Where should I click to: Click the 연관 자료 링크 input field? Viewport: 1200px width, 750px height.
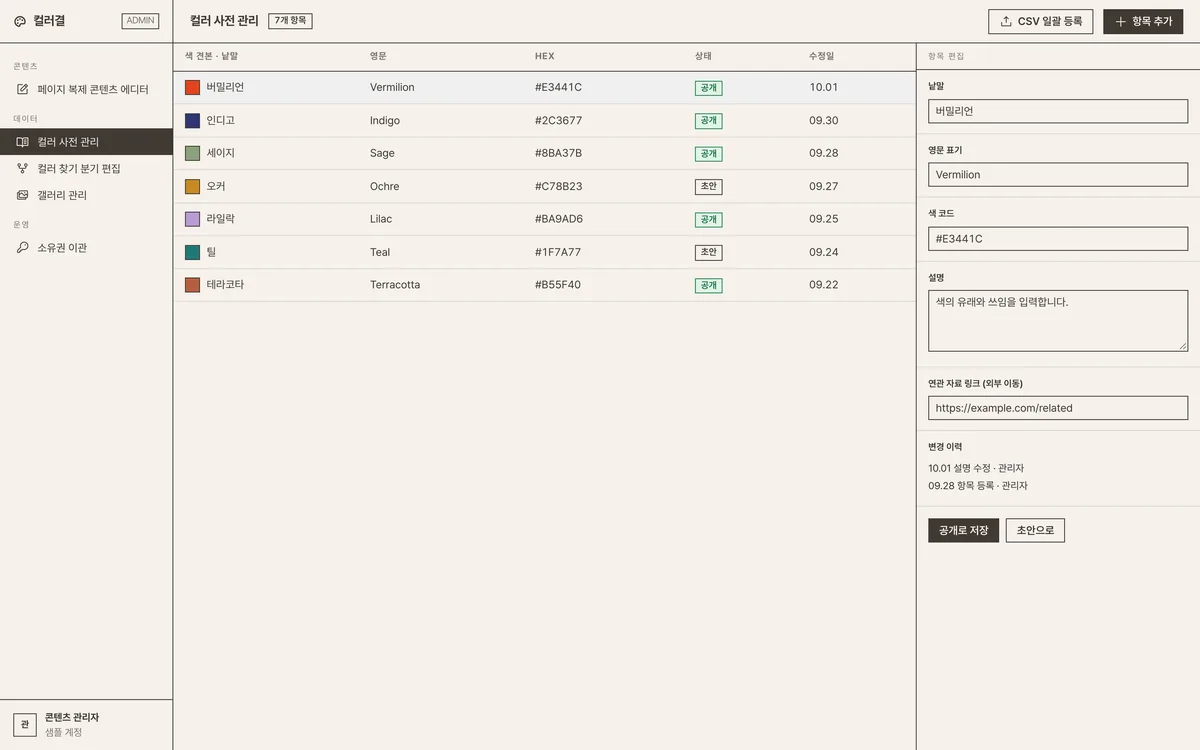pyautogui.click(x=1058, y=408)
